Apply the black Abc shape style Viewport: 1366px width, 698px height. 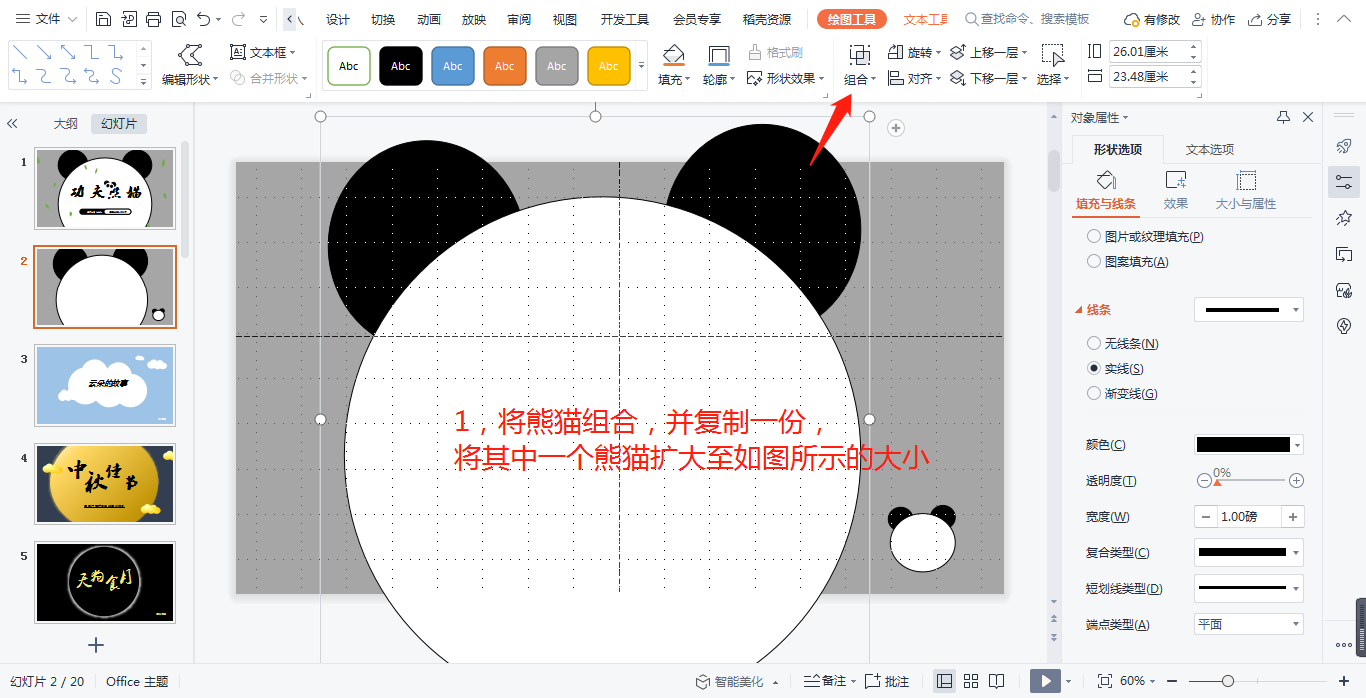click(401, 66)
